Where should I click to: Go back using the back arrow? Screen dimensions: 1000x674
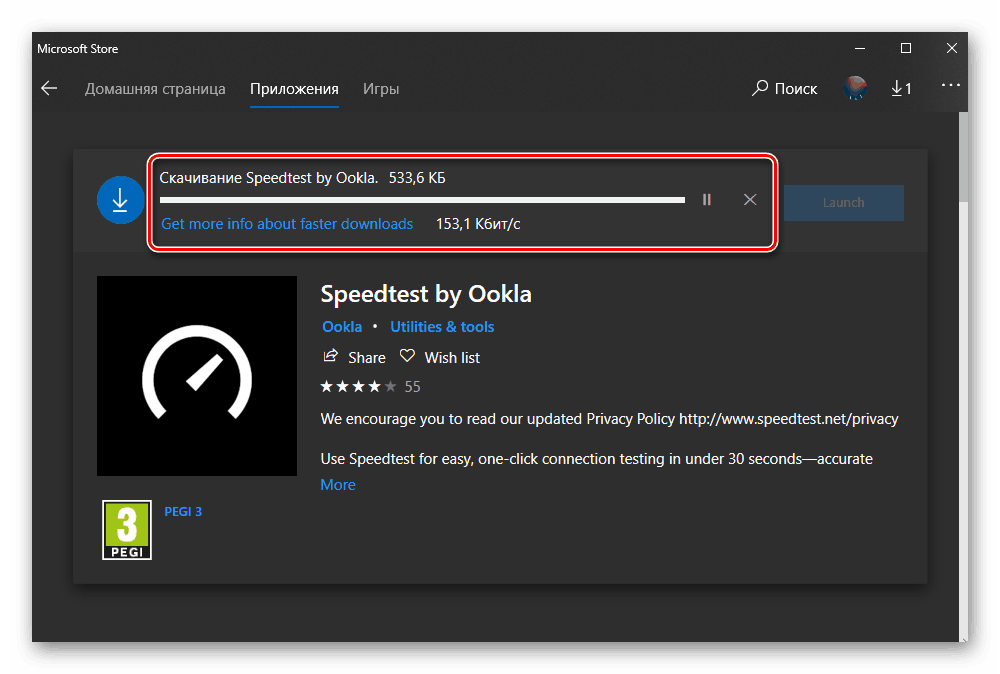[x=48, y=89]
